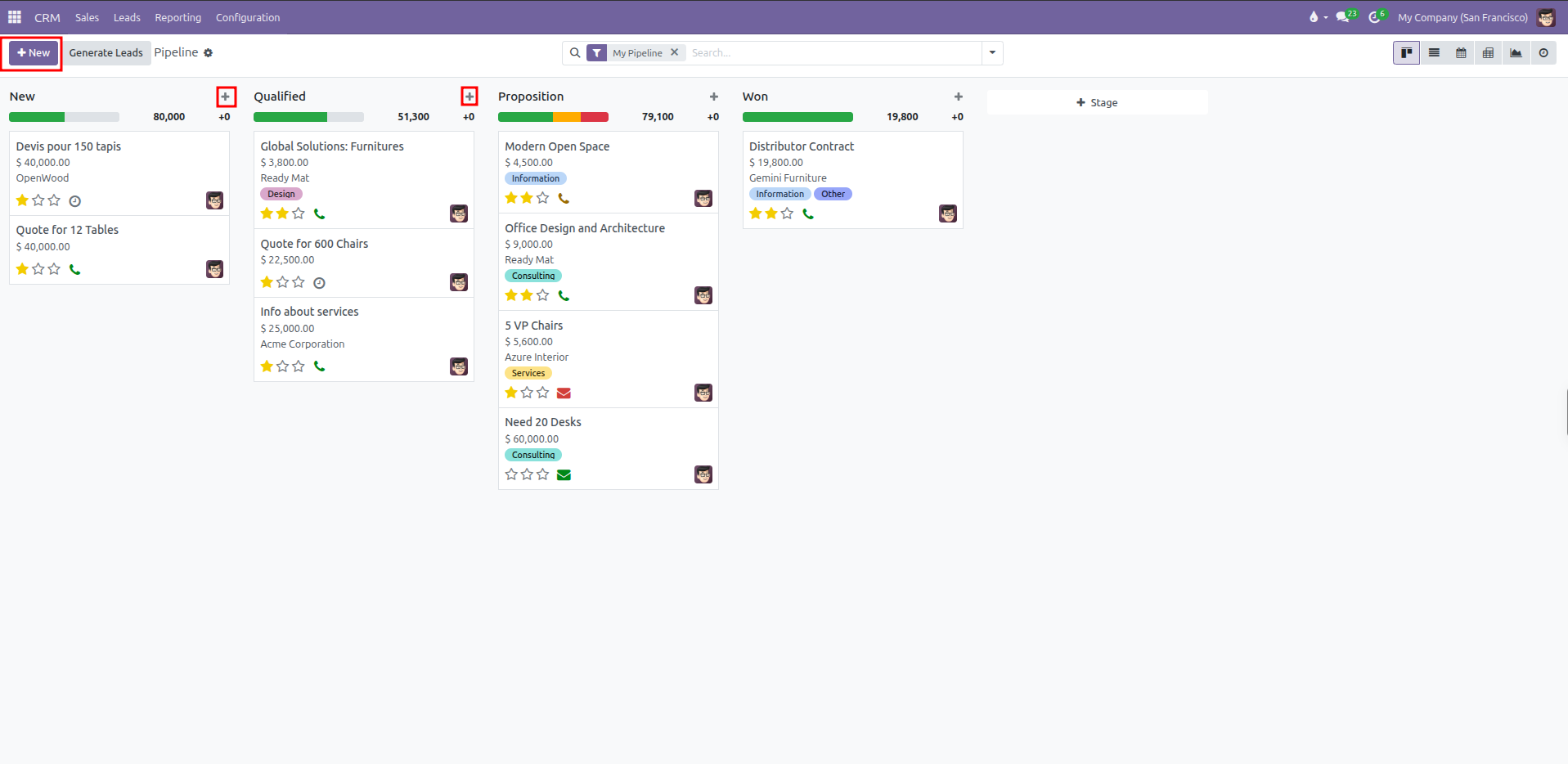Open the Pipeline settings gear
Screen dimensions: 1568x764
click(209, 53)
